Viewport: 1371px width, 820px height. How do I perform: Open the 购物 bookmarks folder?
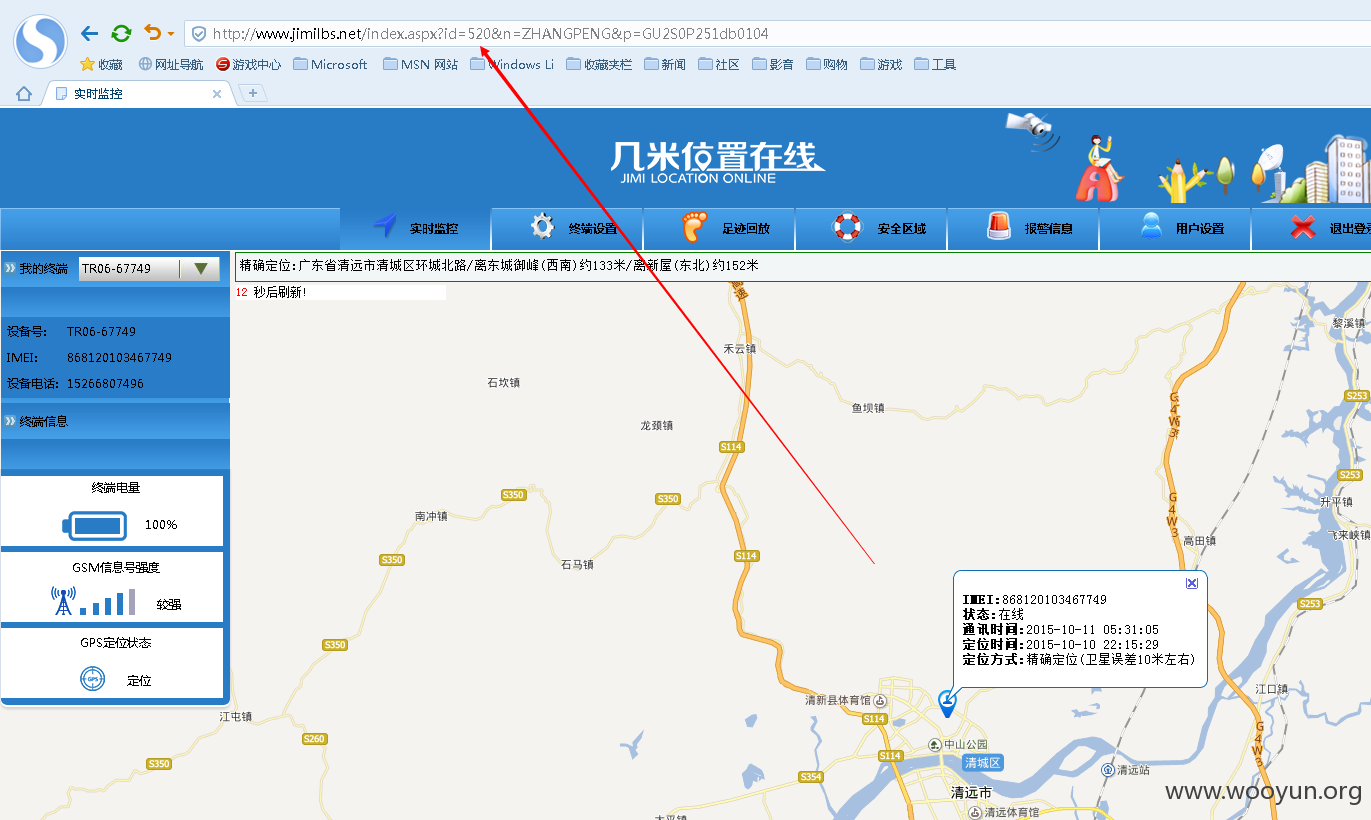[827, 64]
